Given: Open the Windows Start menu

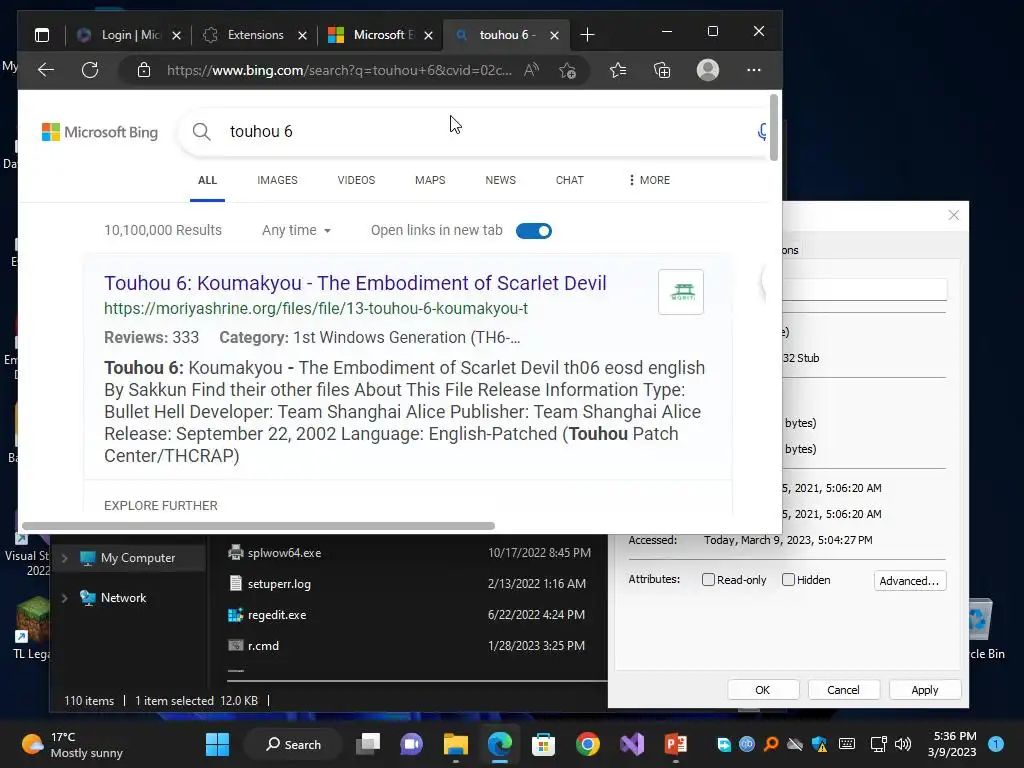Looking at the screenshot, I should tap(217, 744).
